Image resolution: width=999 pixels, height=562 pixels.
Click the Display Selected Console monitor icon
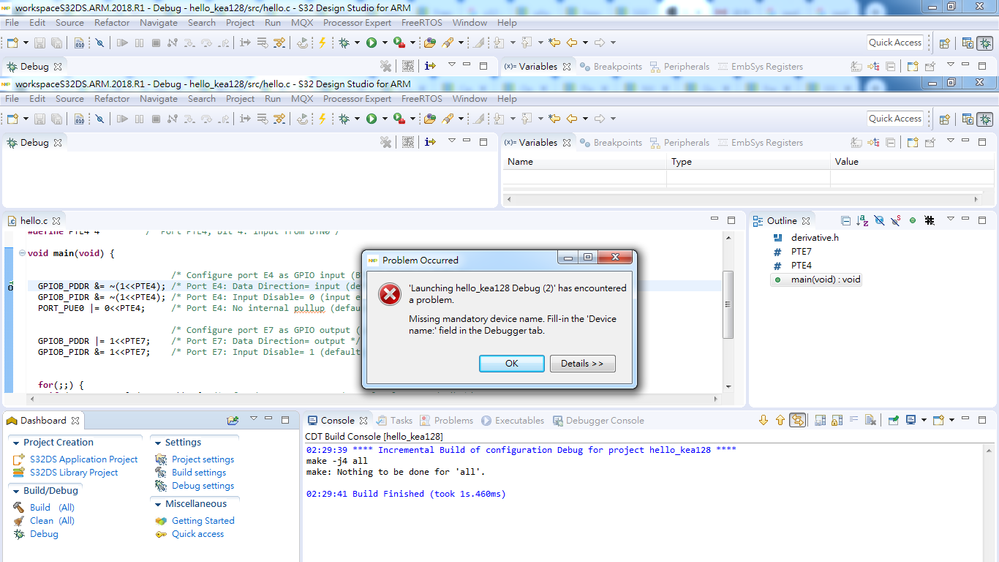[911, 420]
